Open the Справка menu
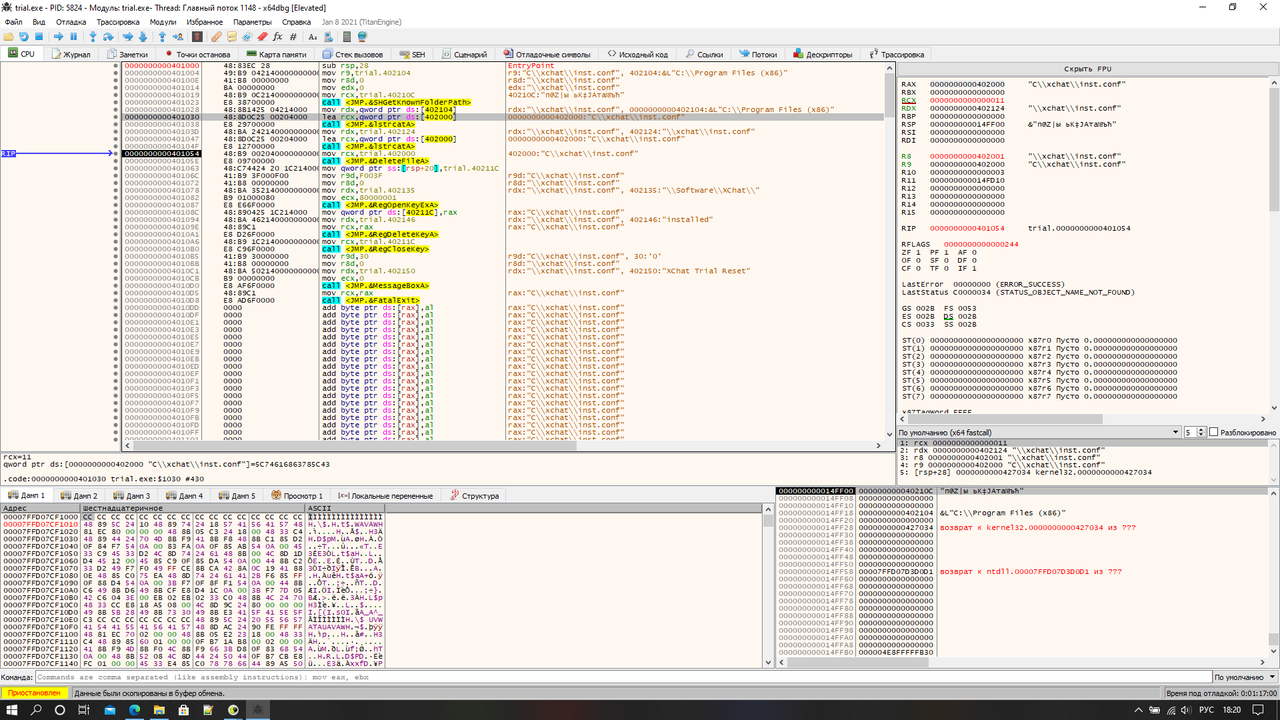This screenshot has width=1280, height=720. tap(297, 21)
